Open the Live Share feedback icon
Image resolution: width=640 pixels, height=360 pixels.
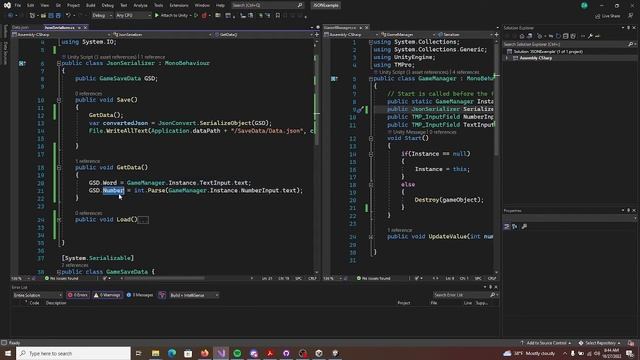(x=631, y=16)
